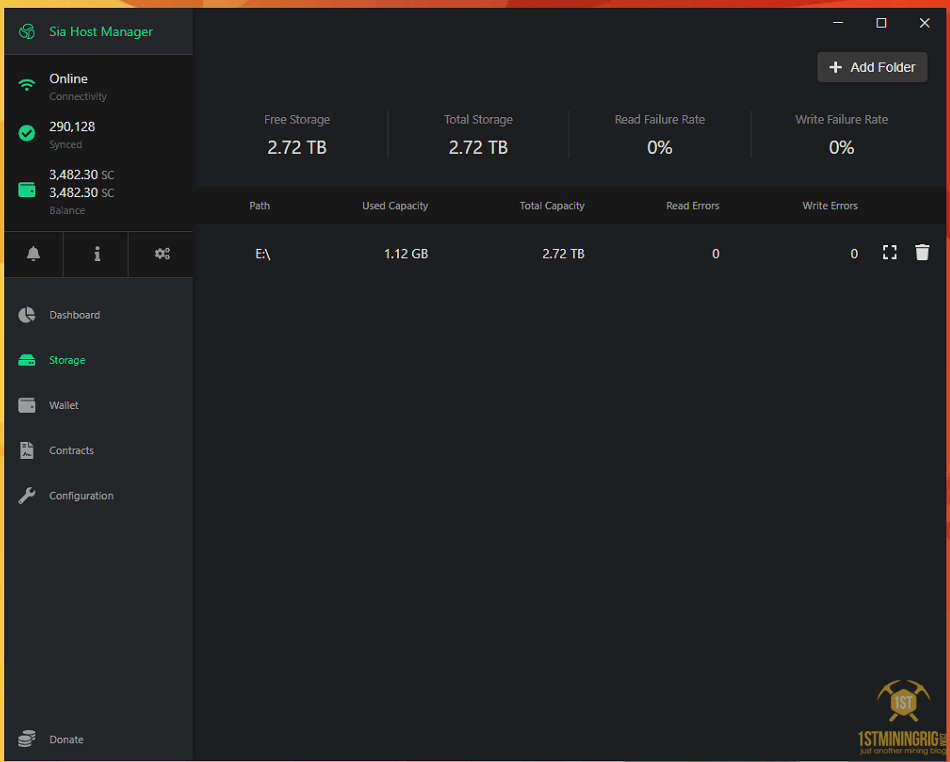Click the Total Capacity column header
950x762 pixels.
tap(552, 206)
